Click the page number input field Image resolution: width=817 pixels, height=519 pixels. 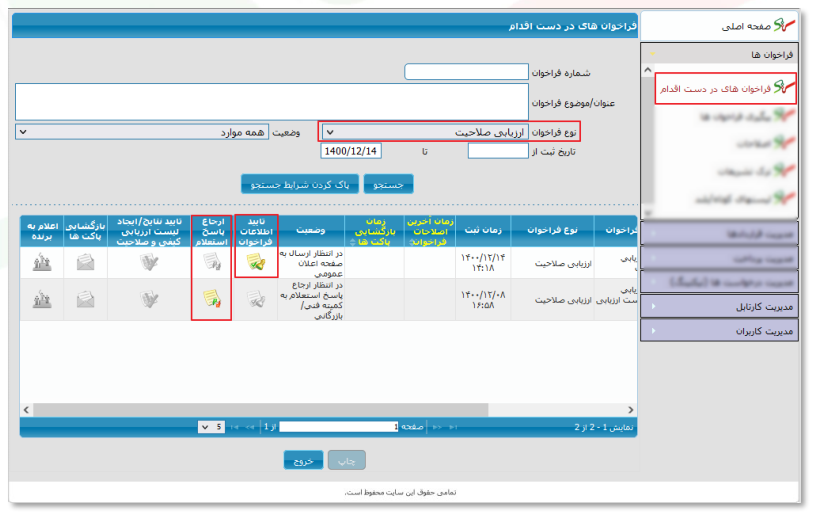339,427
